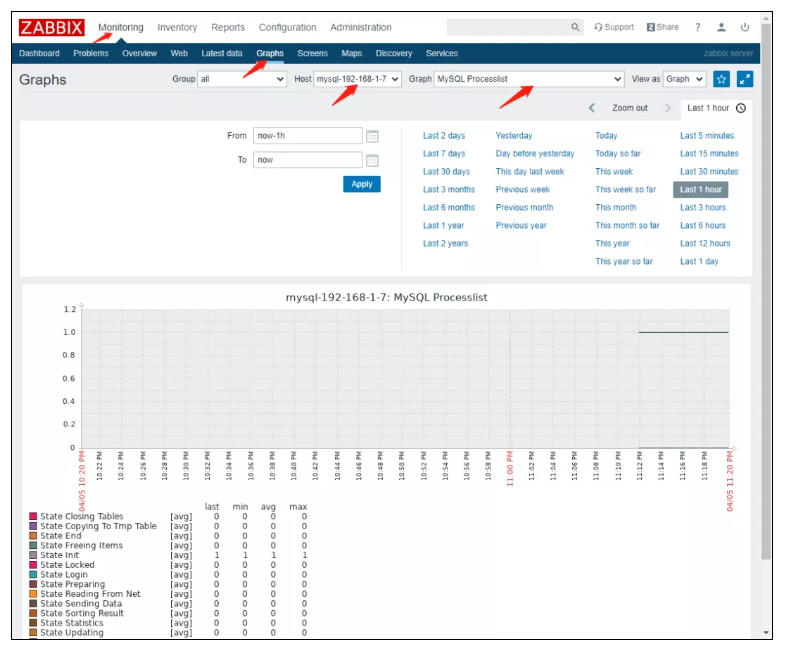Select Last 7 days range

coord(444,154)
